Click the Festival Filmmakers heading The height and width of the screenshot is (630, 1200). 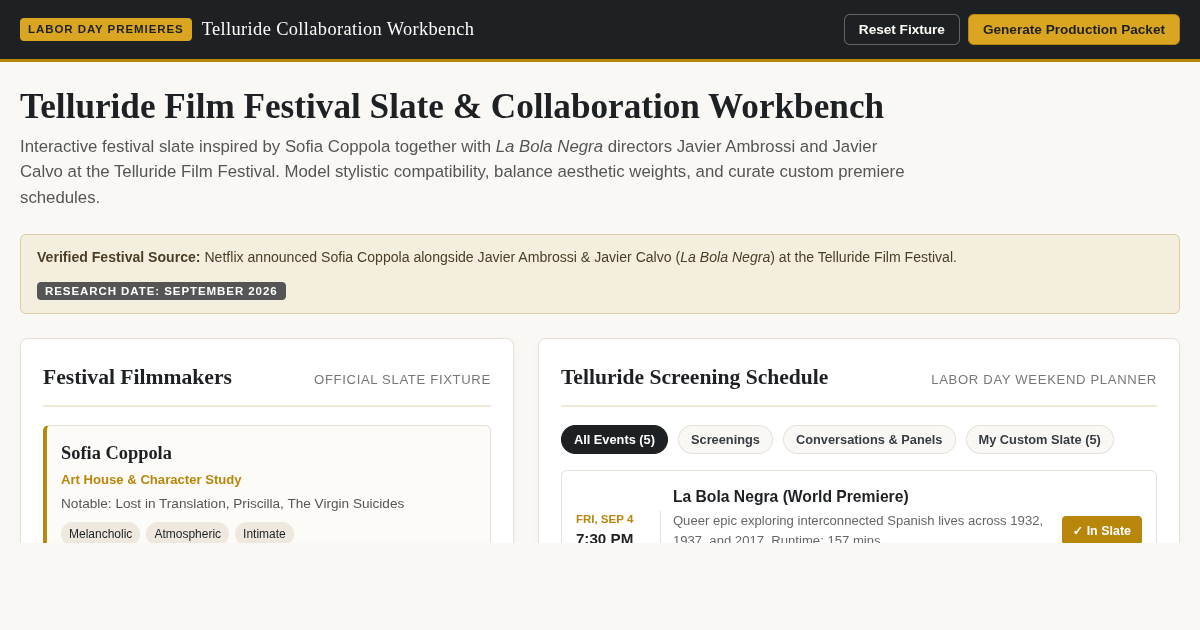point(137,377)
